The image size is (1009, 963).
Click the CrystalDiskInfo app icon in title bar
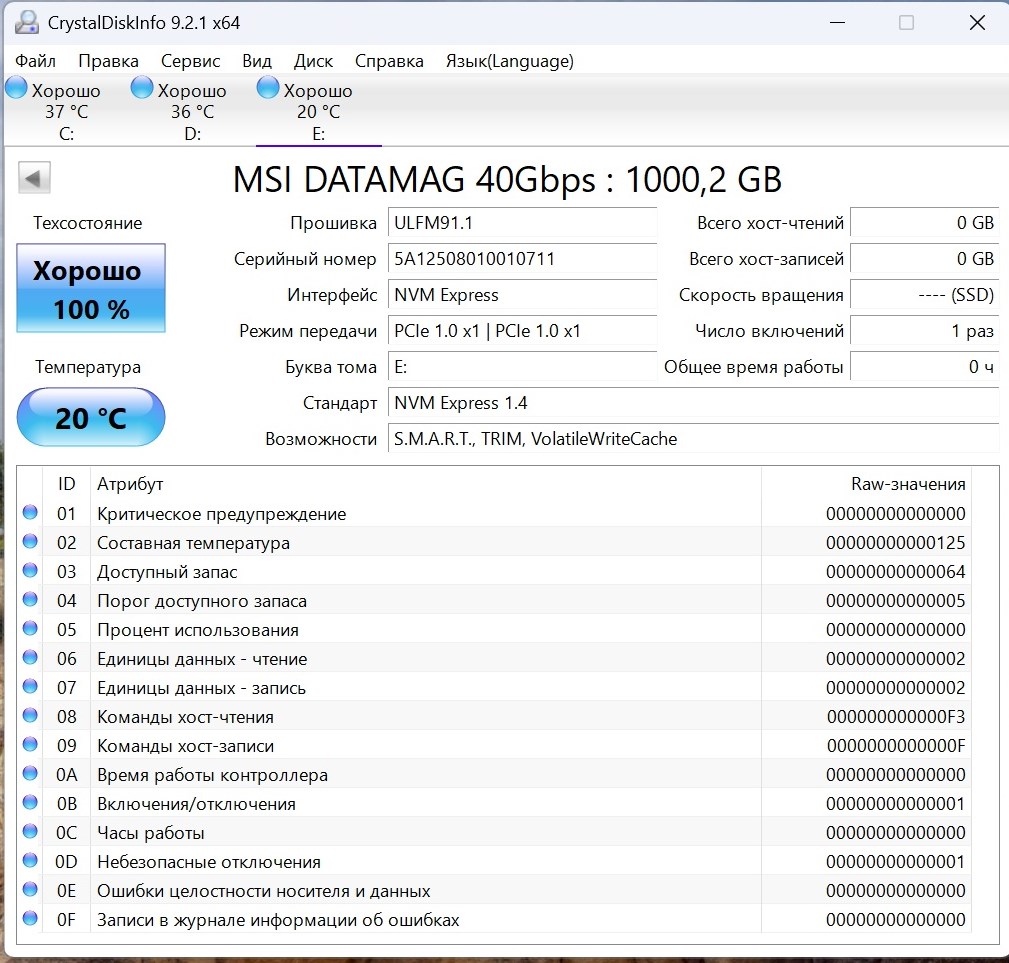[27, 22]
